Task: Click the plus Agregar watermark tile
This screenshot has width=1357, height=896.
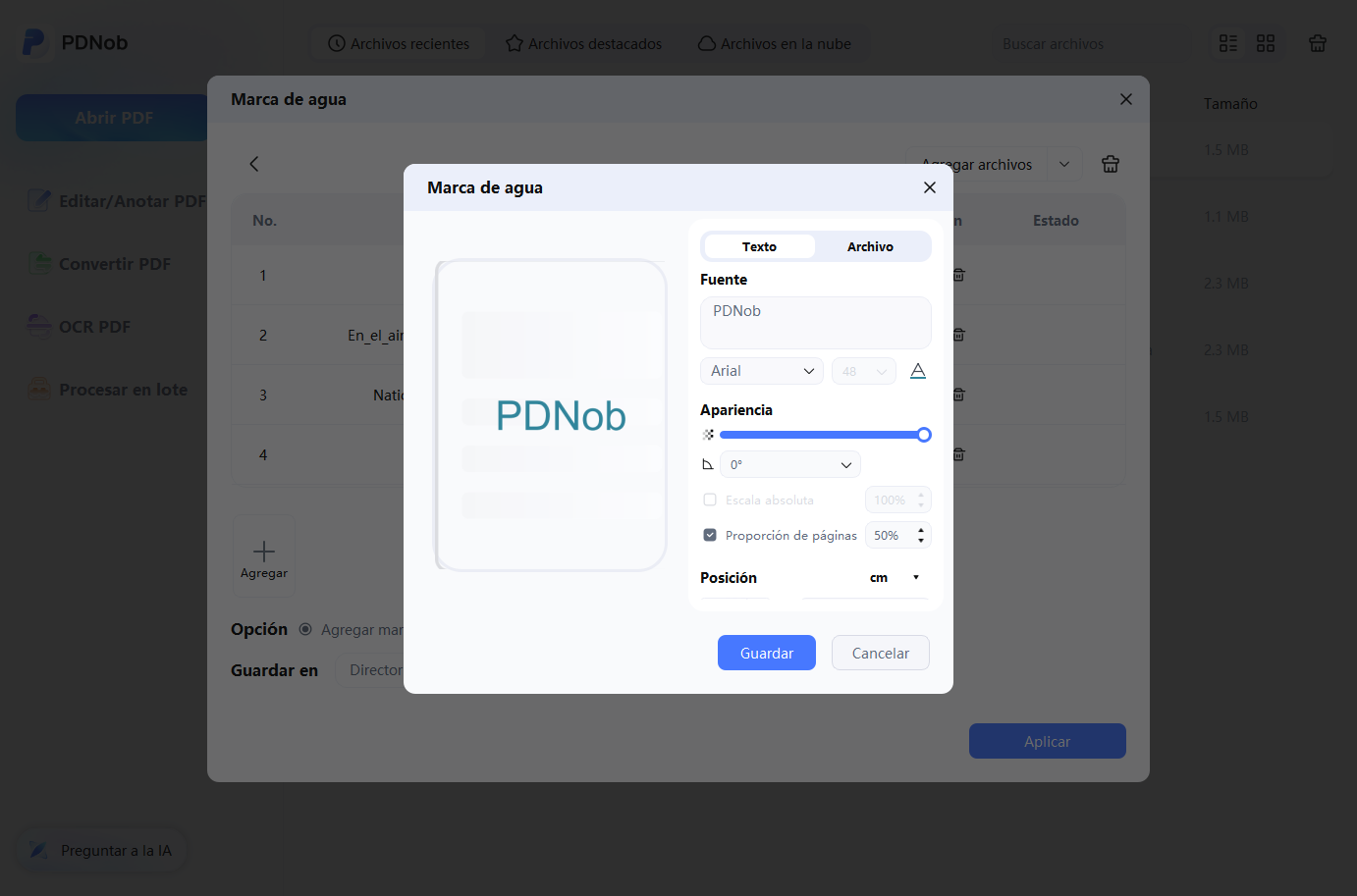Action: [264, 556]
